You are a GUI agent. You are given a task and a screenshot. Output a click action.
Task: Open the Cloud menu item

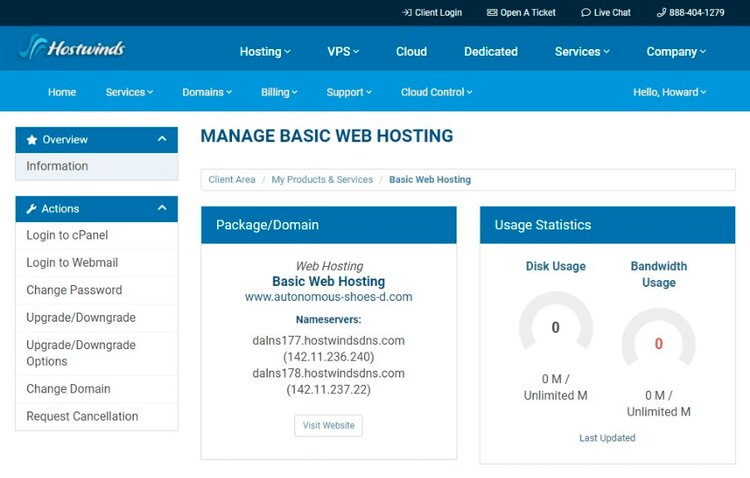[411, 51]
